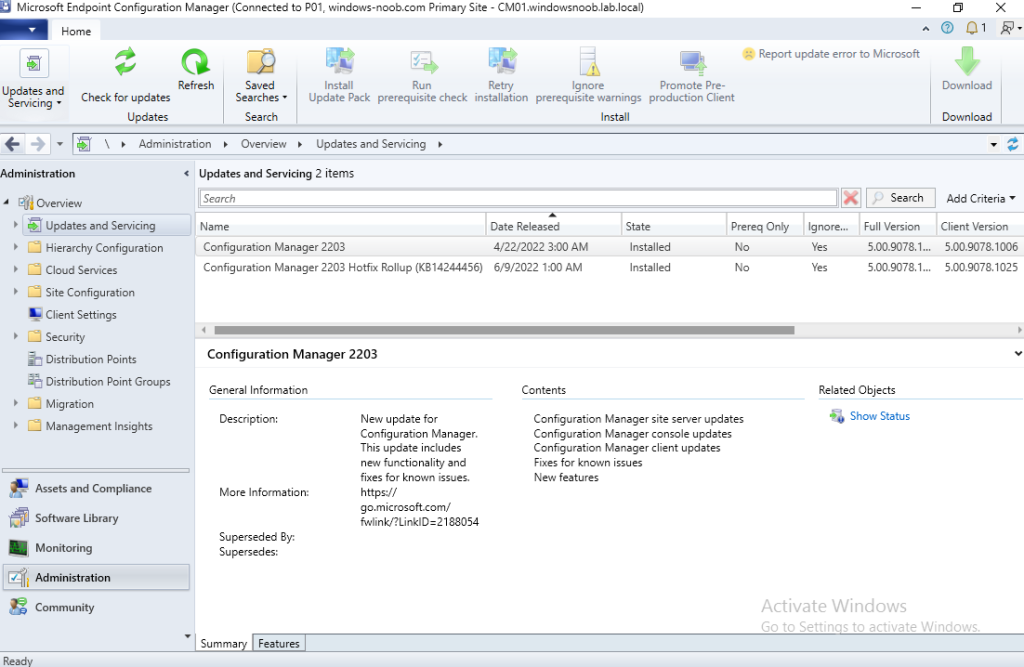Show more workspace options arrow
This screenshot has height=667, width=1024.
(x=187, y=636)
